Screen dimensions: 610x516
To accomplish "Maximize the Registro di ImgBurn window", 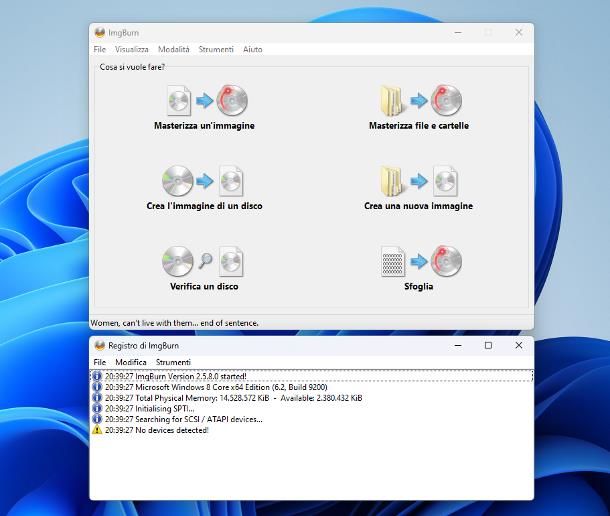I will [x=488, y=345].
